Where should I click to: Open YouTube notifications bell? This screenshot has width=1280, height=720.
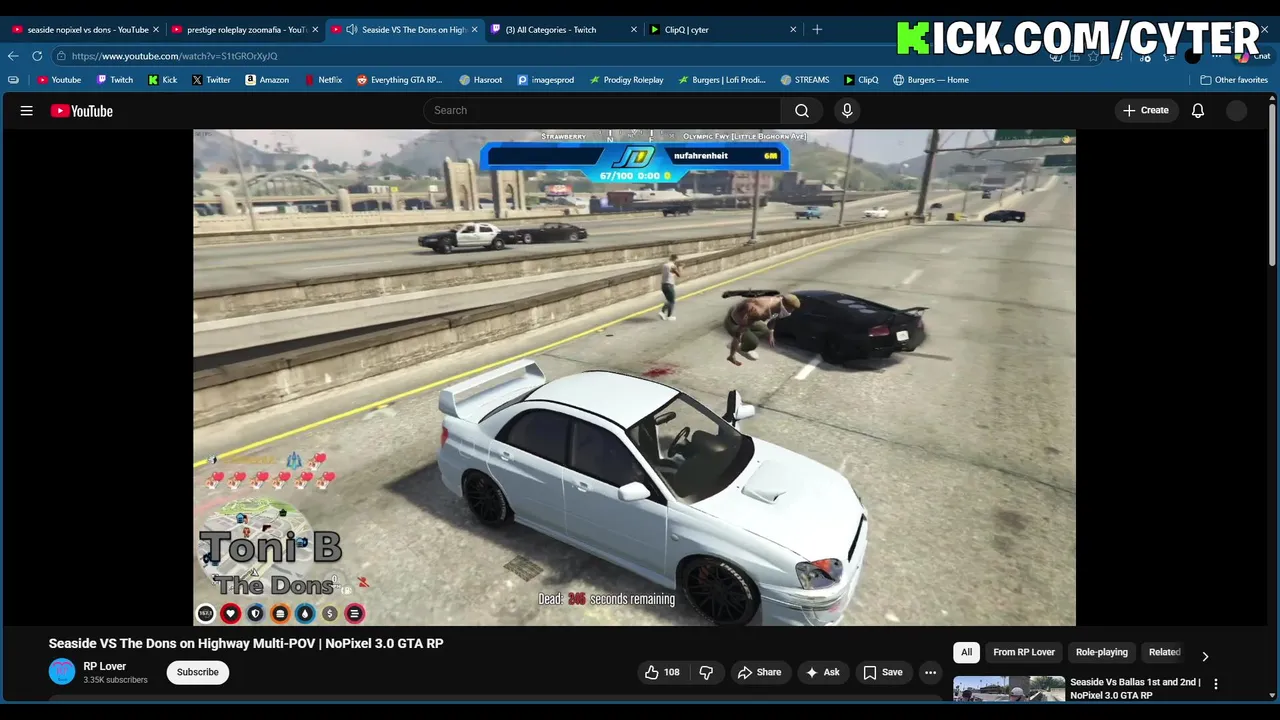tap(1198, 110)
